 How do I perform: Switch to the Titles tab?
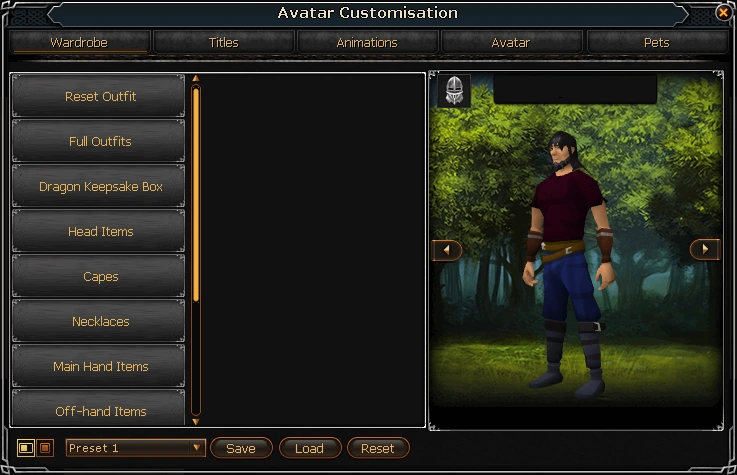(x=224, y=43)
